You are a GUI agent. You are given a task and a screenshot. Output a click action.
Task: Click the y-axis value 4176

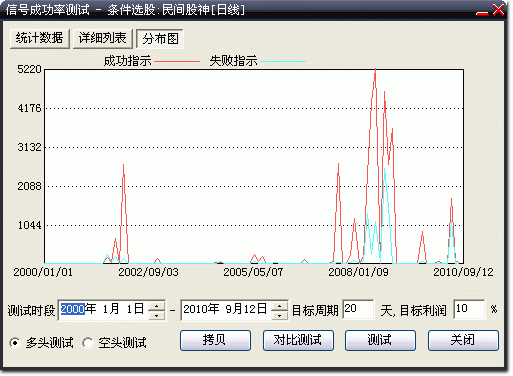coord(29,108)
